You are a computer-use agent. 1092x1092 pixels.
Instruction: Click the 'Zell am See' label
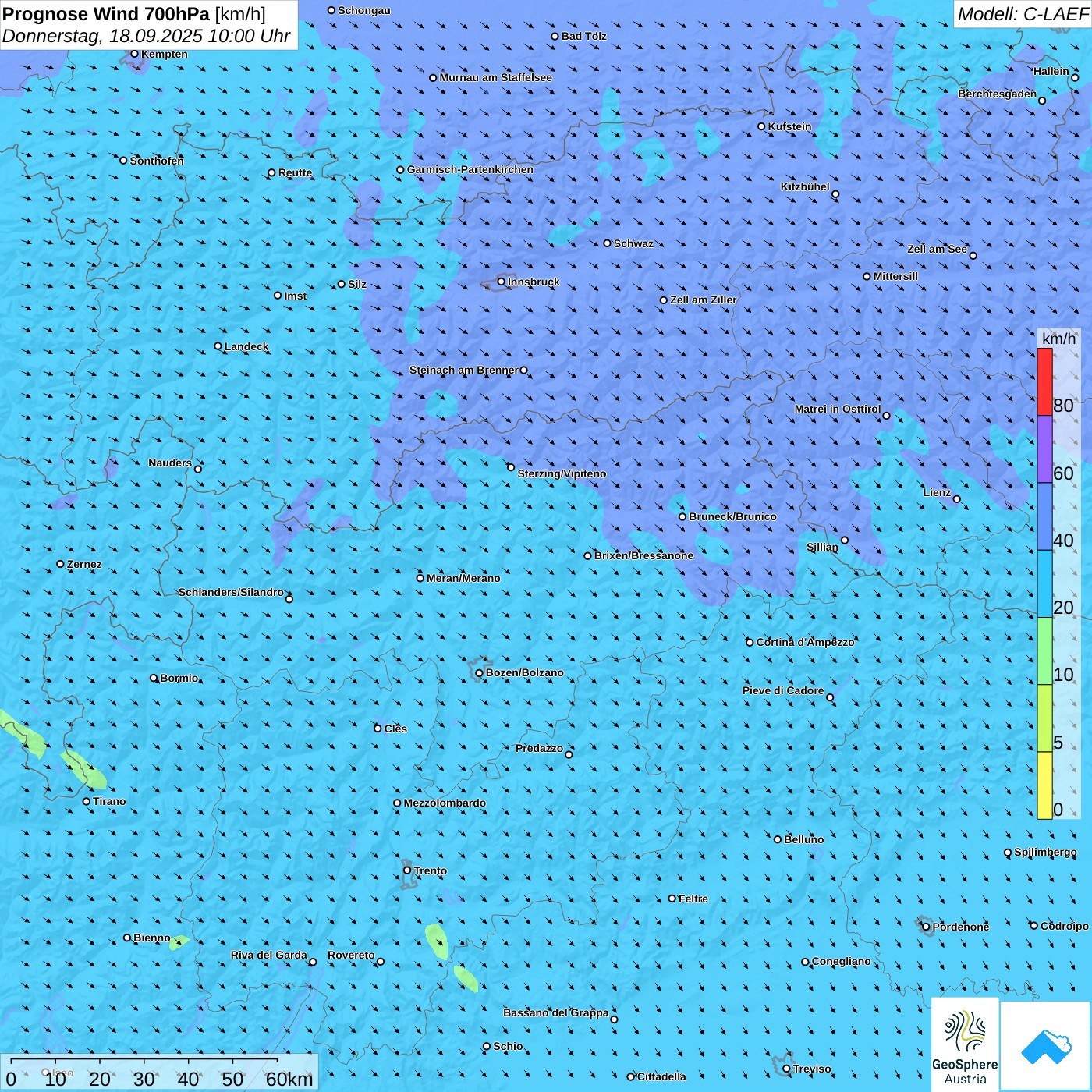click(937, 249)
